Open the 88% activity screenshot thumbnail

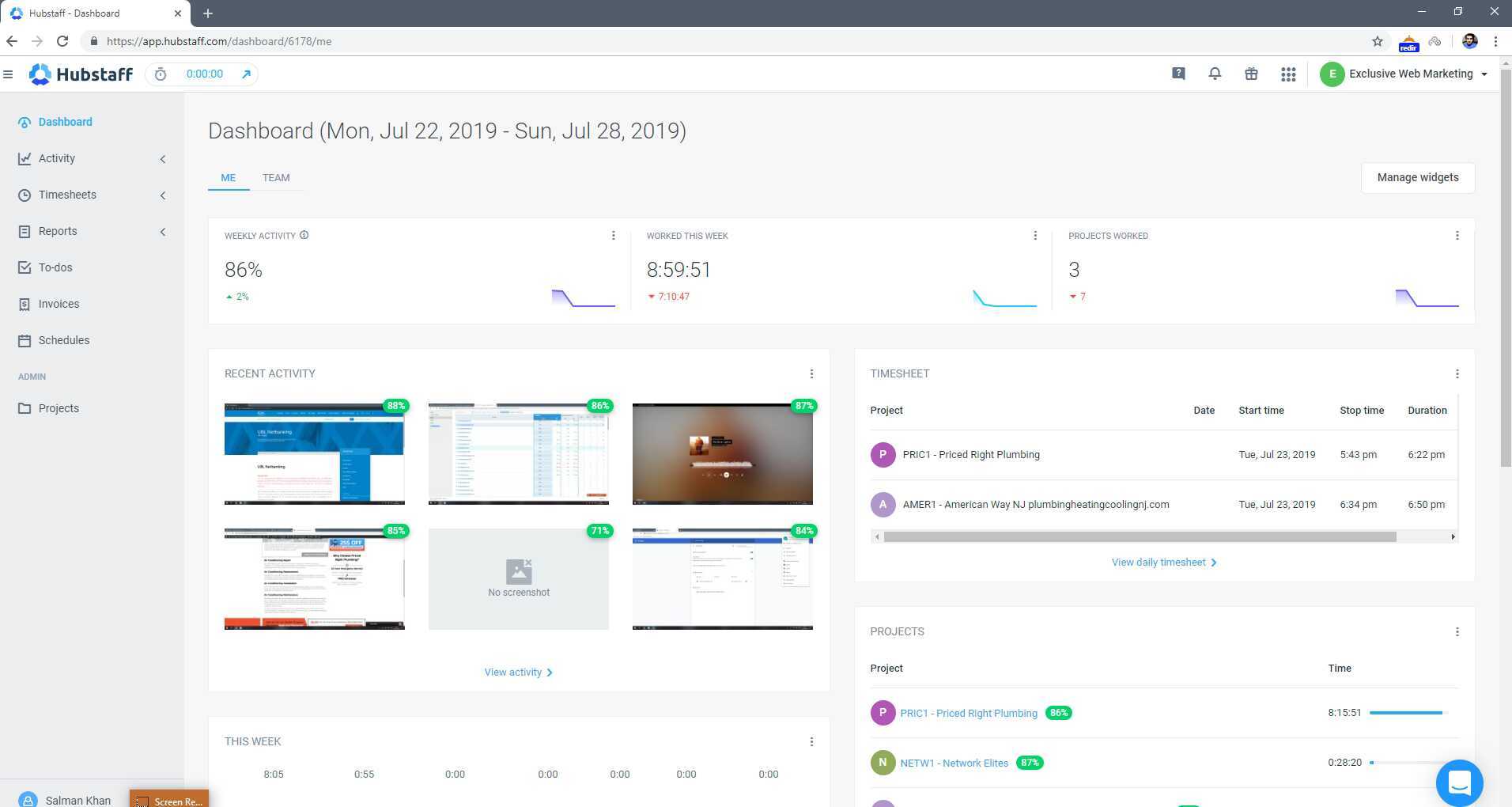314,453
